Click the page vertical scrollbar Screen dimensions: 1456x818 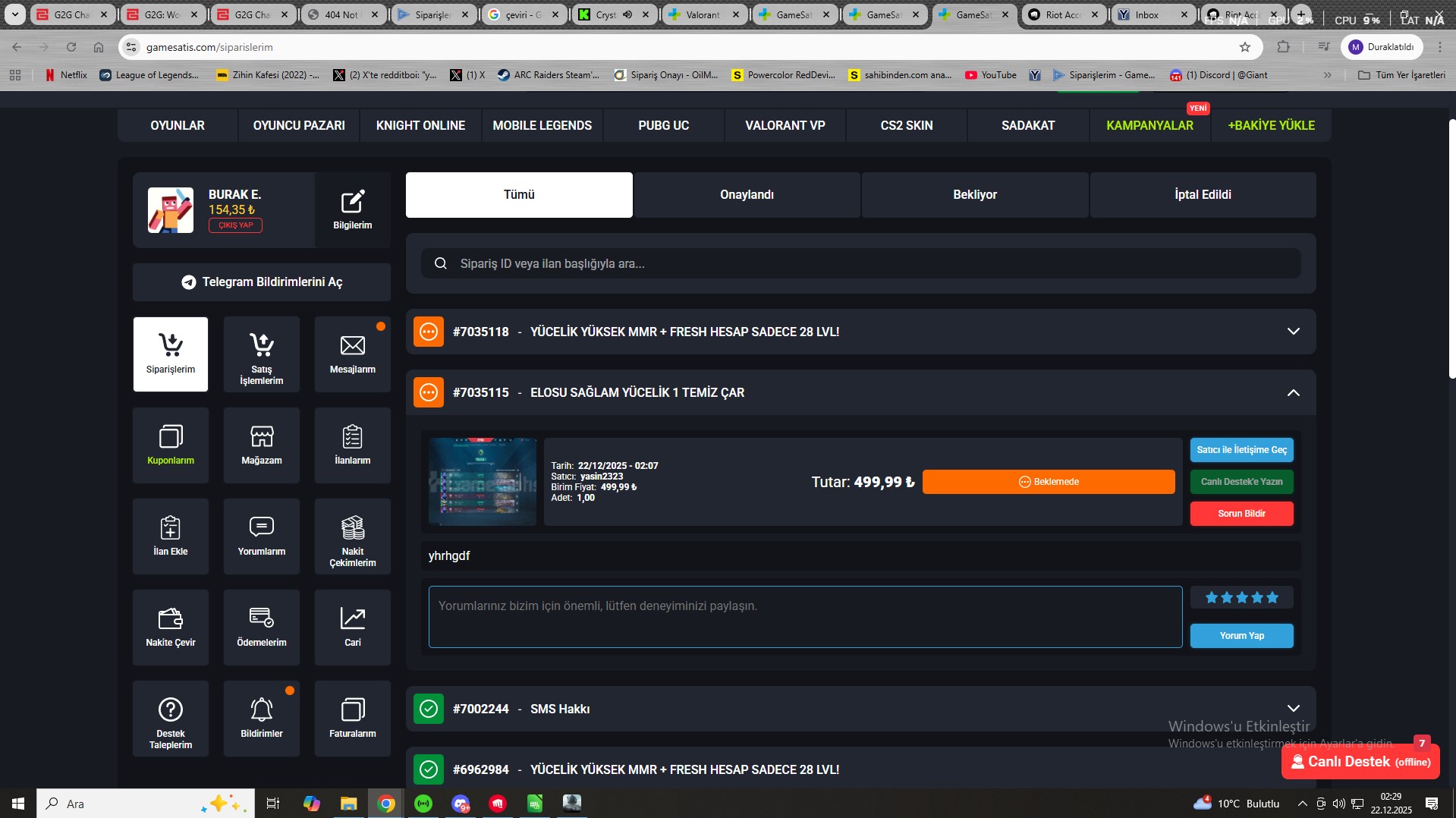1452,249
